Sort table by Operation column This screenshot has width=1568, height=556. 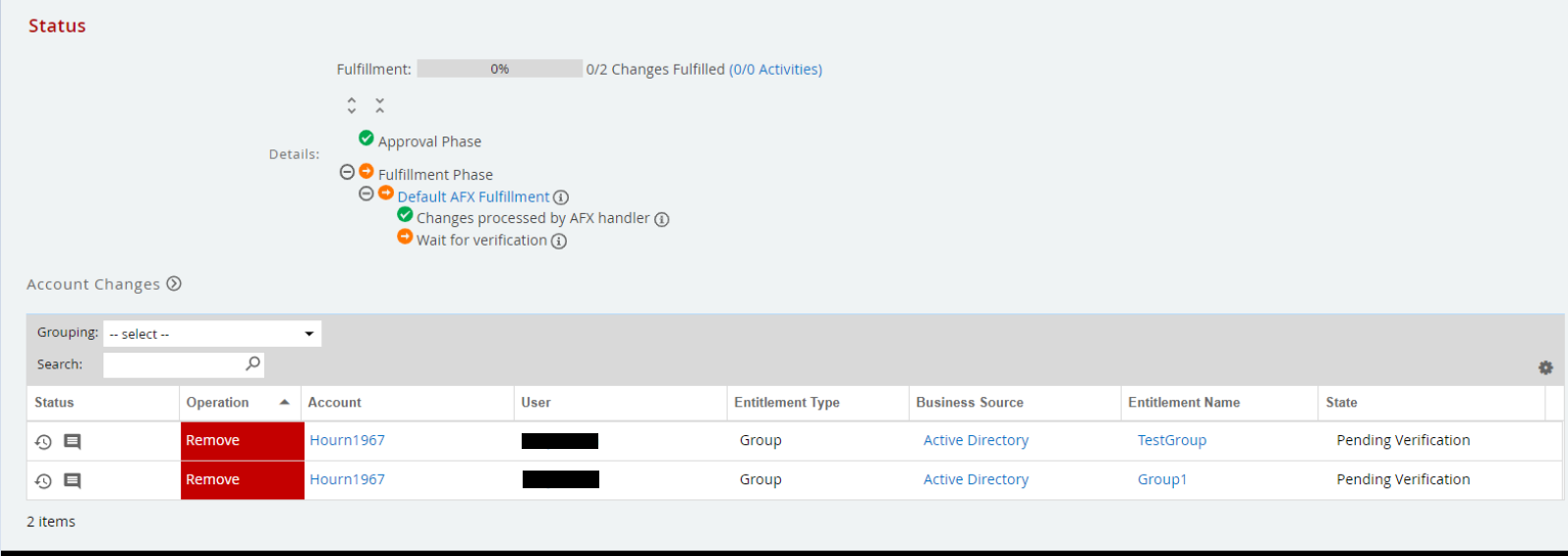click(218, 403)
